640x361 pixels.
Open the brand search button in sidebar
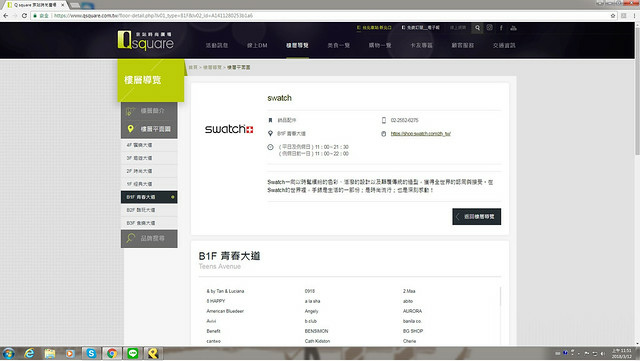149,238
